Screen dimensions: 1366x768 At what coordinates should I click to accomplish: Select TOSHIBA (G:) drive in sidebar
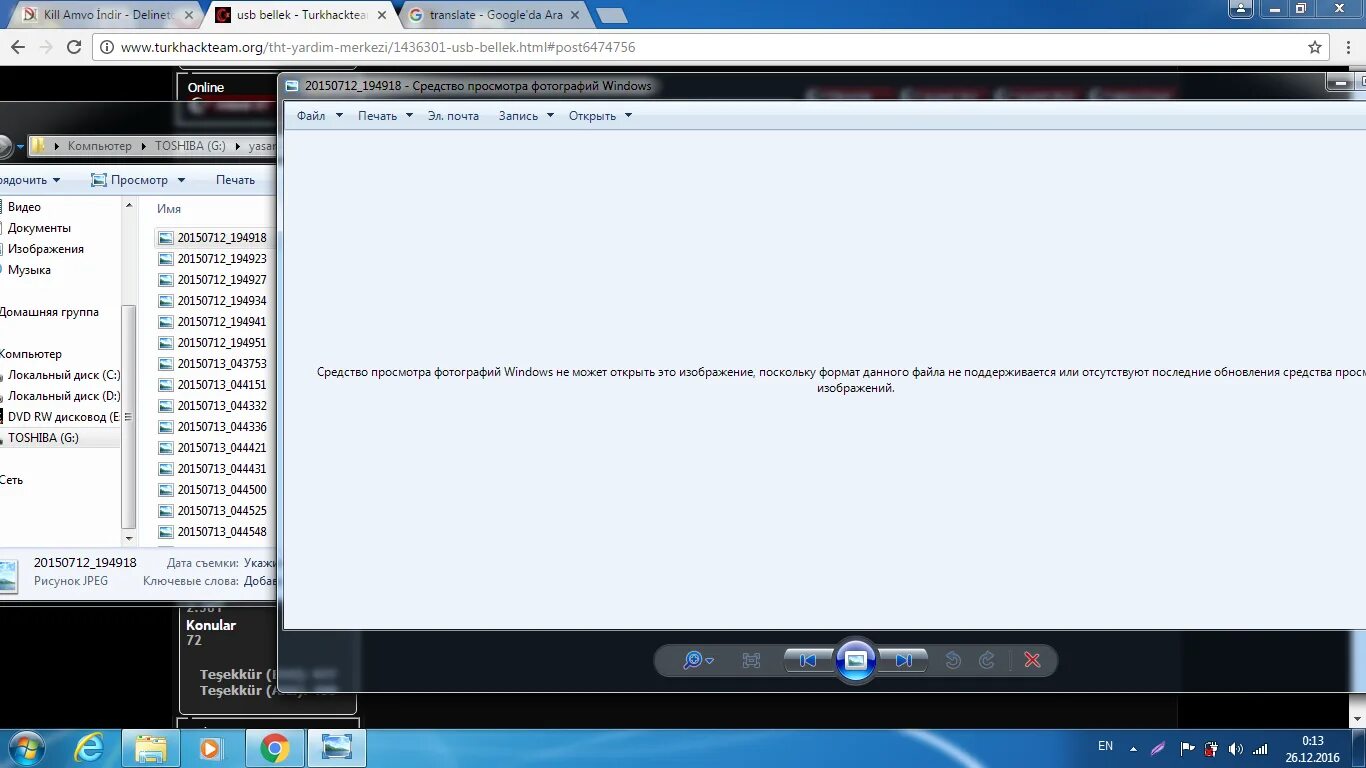43,438
